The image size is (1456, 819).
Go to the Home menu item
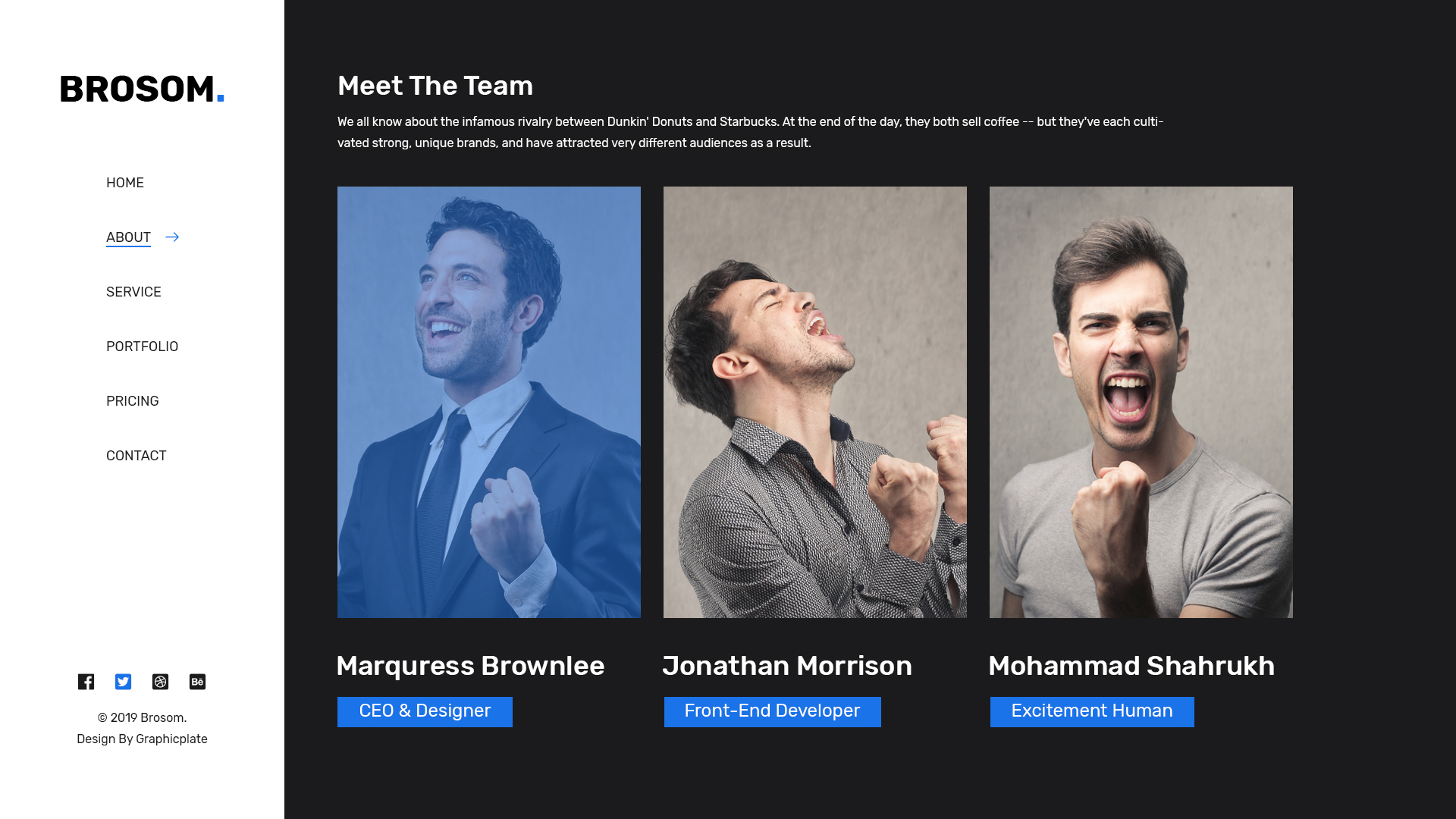coord(125,183)
